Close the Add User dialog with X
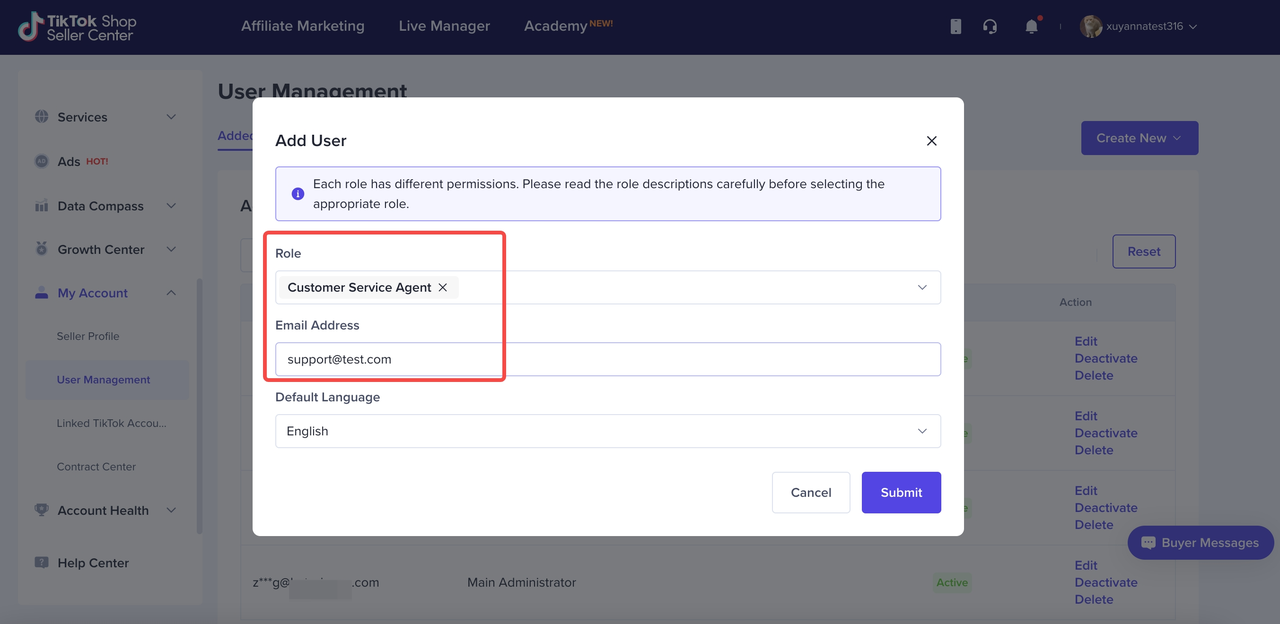 [x=931, y=141]
